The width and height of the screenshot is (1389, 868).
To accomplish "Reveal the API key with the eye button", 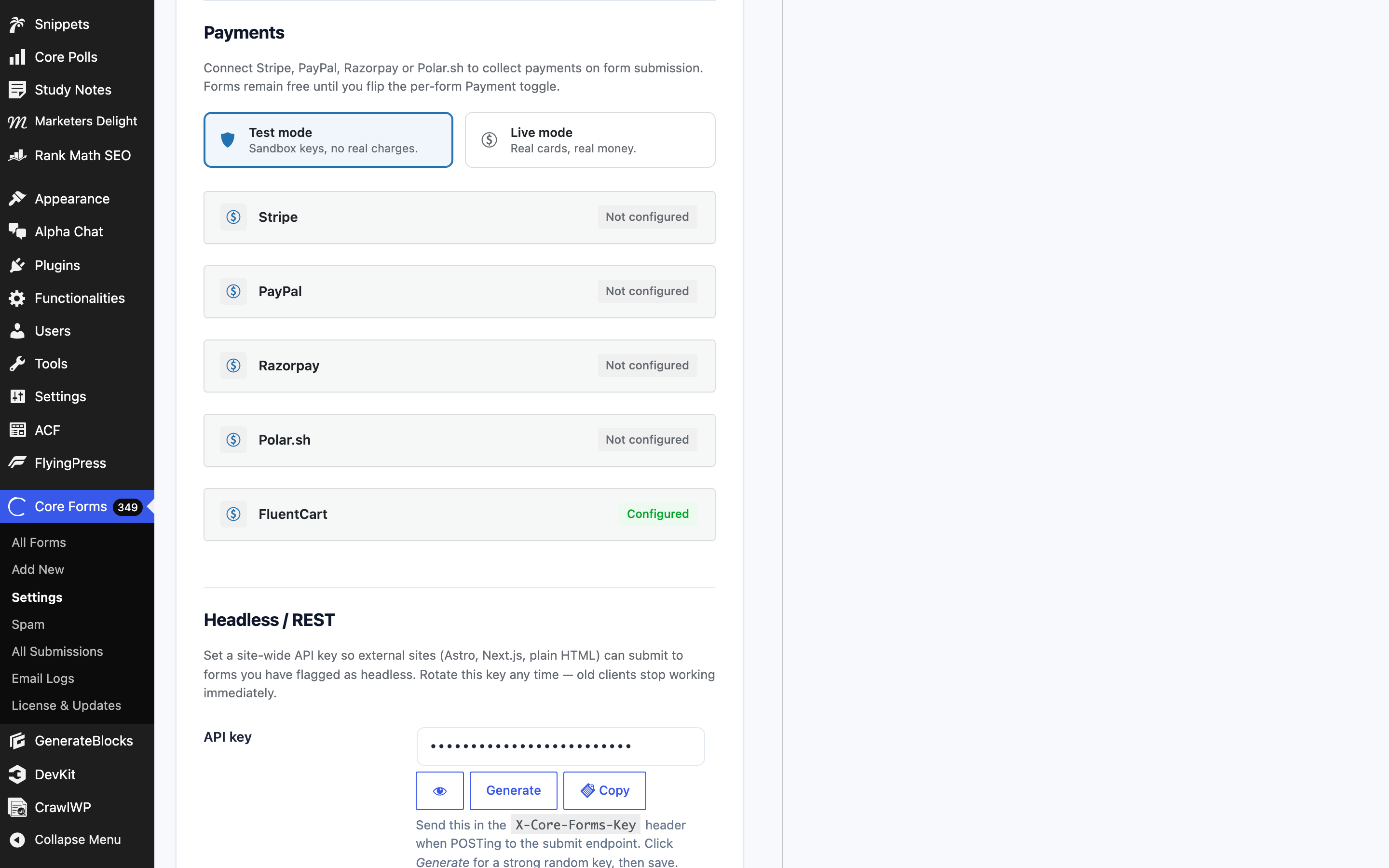I will pos(440,790).
